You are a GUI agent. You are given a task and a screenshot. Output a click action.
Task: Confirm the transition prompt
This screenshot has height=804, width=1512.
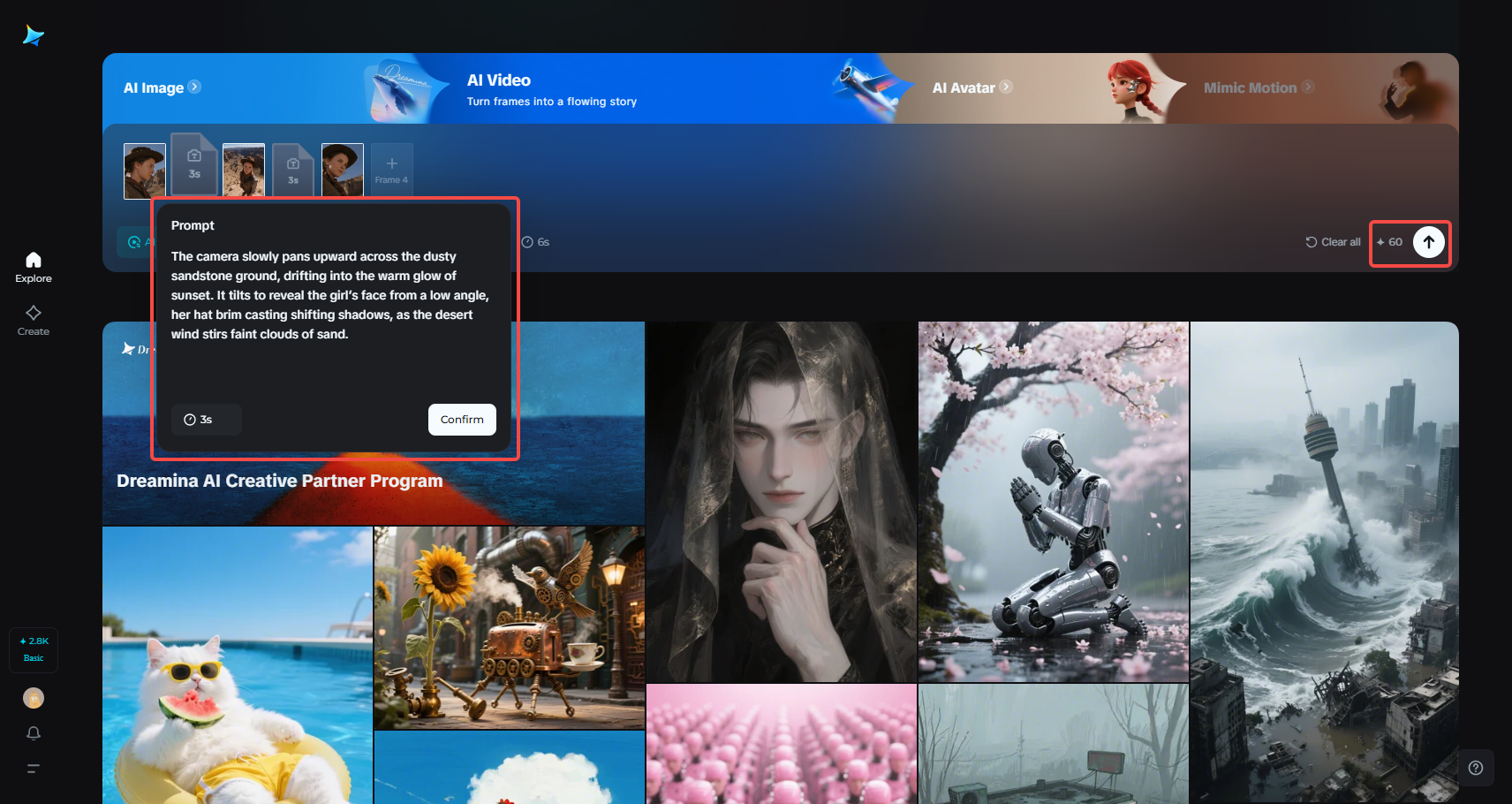point(462,420)
